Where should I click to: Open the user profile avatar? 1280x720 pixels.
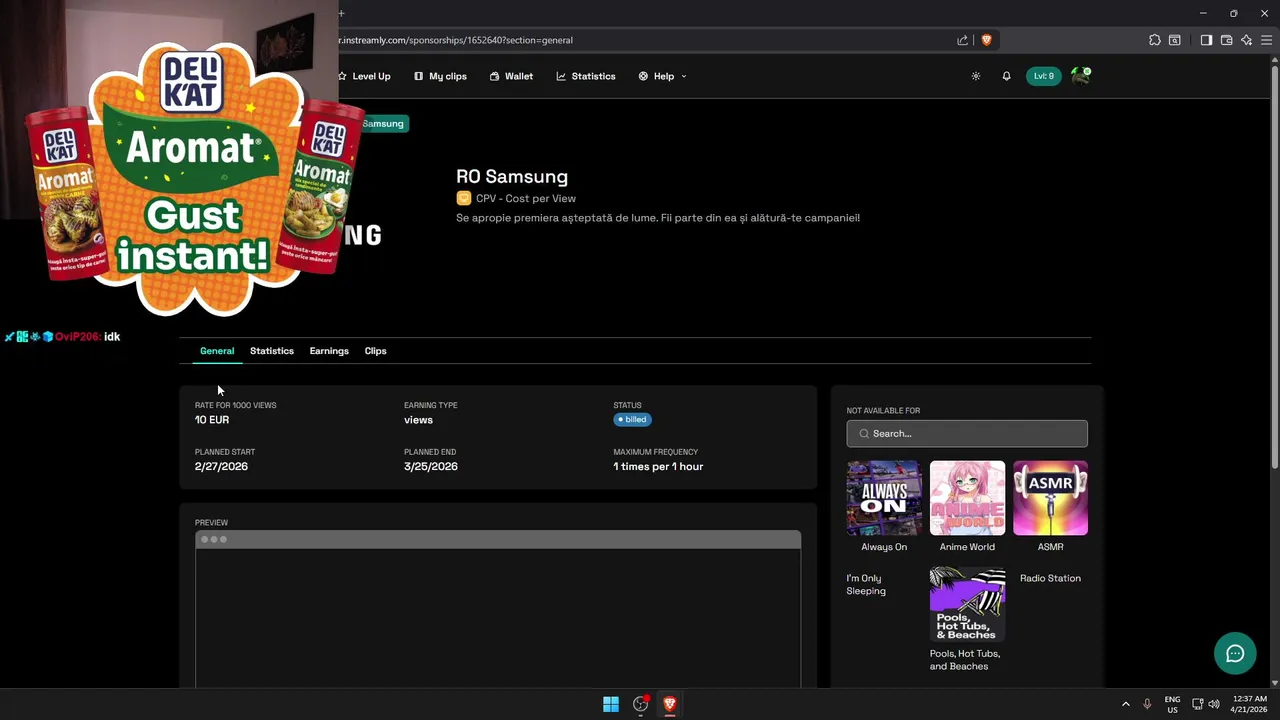pyautogui.click(x=1080, y=76)
